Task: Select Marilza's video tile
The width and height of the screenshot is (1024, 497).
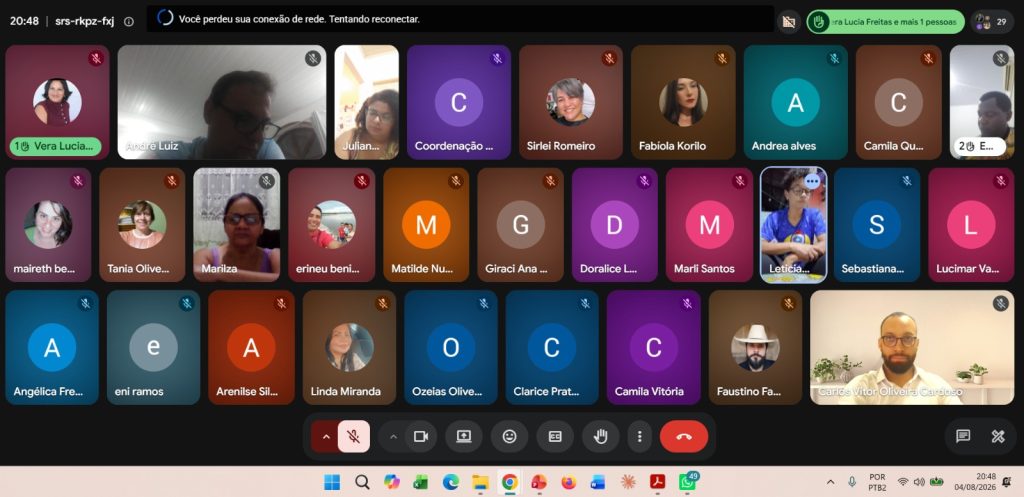Action: 236,225
